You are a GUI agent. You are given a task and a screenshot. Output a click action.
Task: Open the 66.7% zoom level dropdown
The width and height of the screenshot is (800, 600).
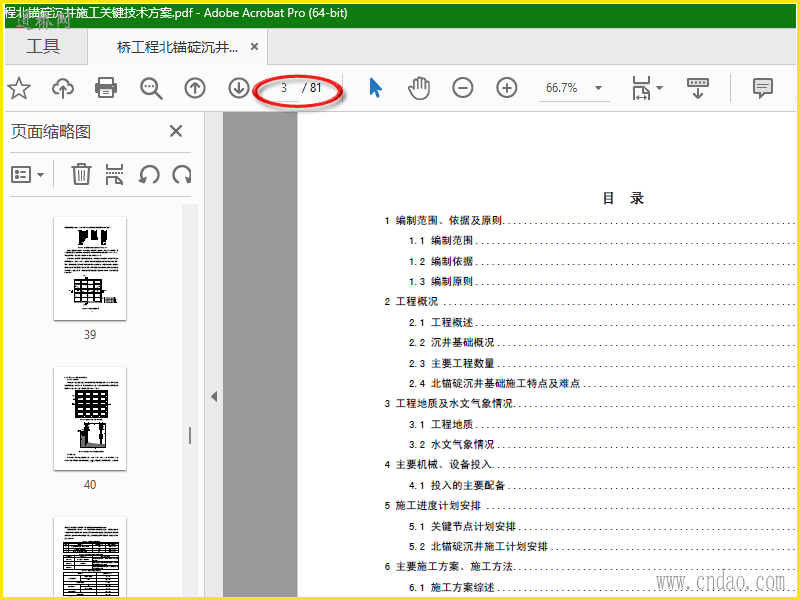[x=598, y=88]
